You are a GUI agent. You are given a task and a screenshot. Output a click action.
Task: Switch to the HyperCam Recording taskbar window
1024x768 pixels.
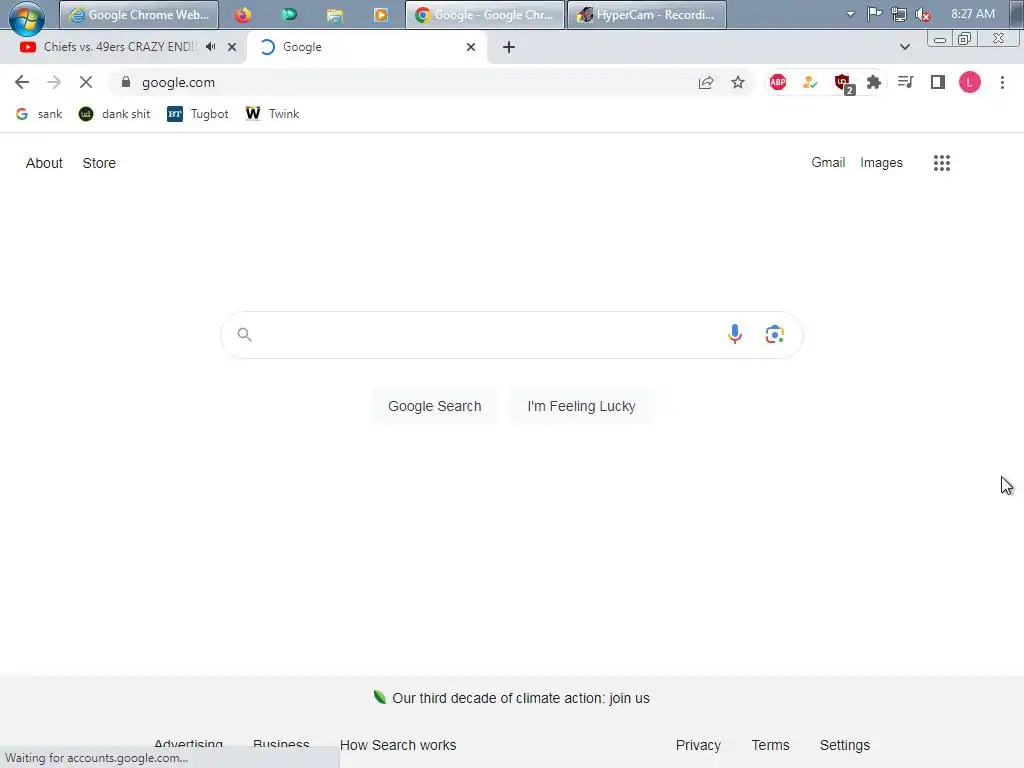[x=647, y=14]
